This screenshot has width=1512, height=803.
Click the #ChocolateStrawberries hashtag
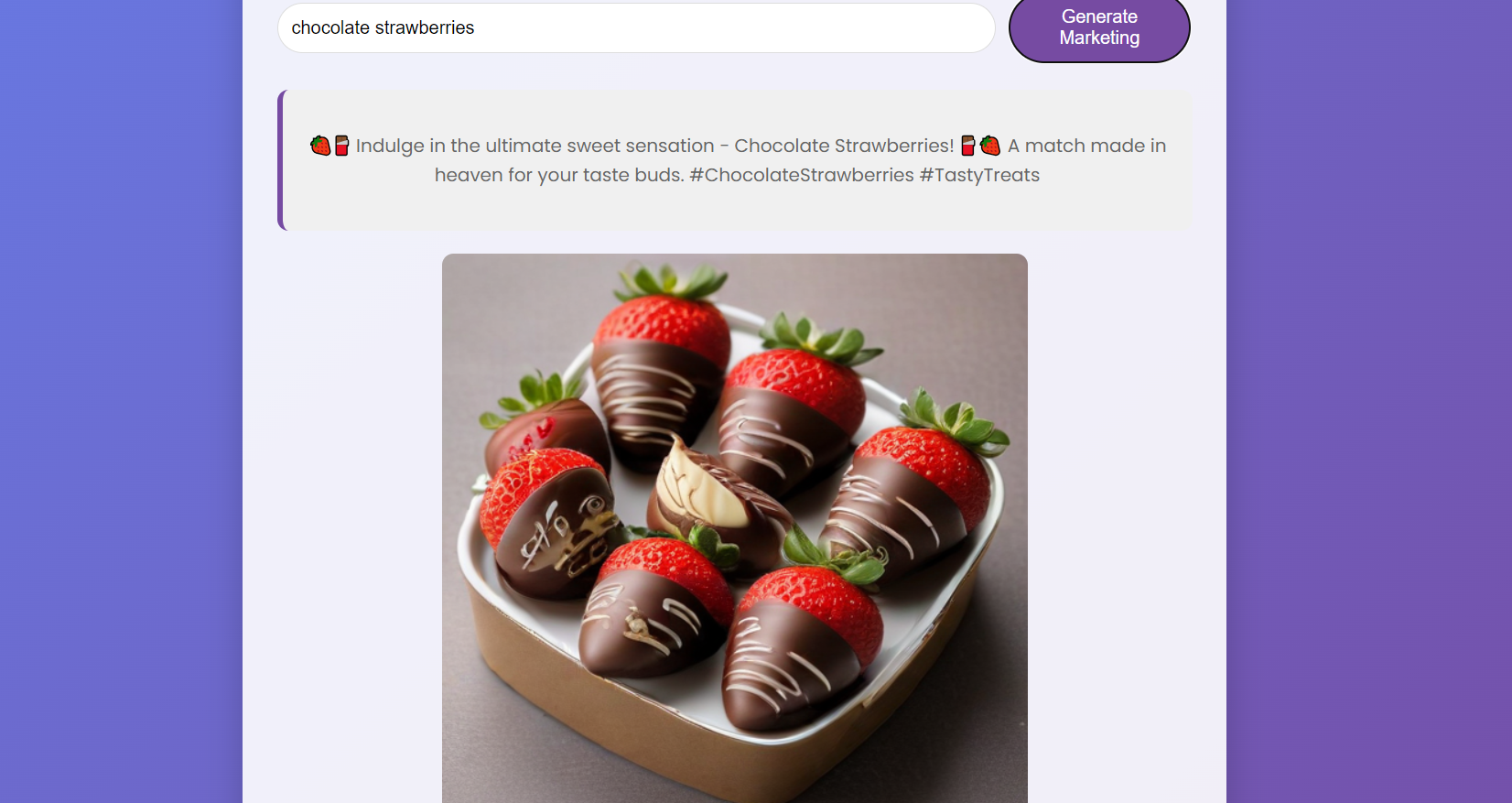[802, 175]
